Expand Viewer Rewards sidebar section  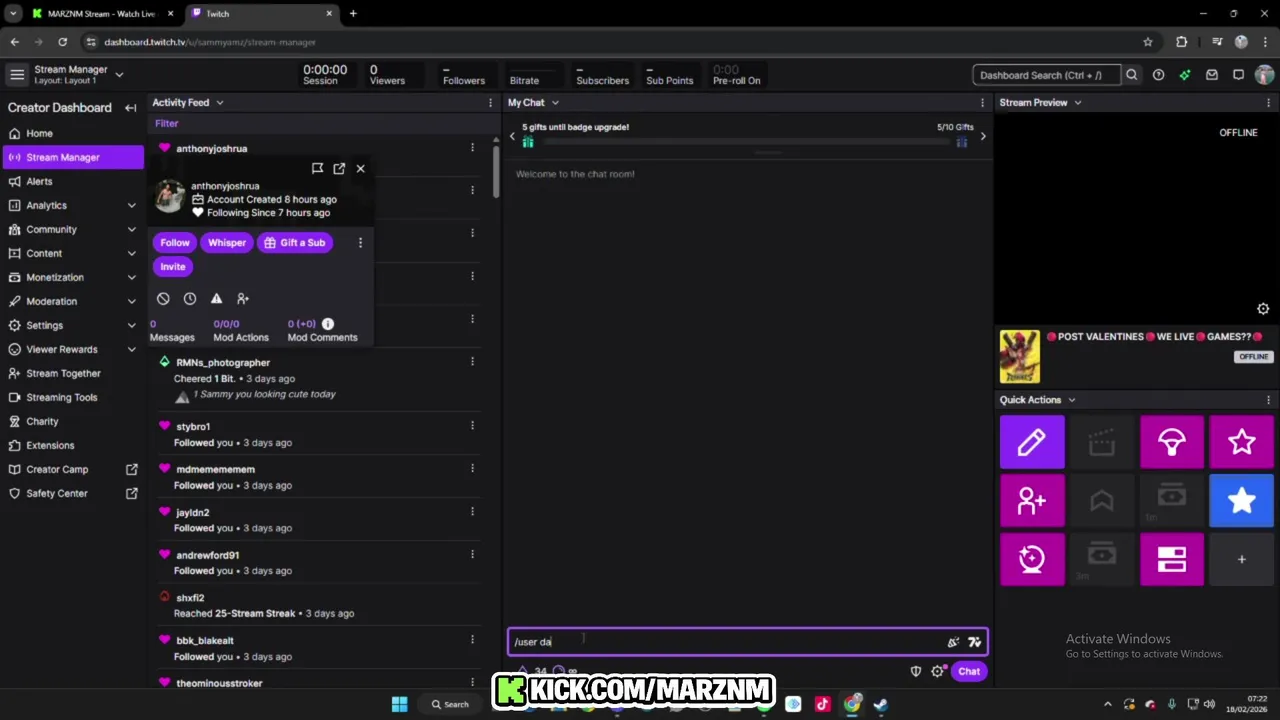pos(132,349)
